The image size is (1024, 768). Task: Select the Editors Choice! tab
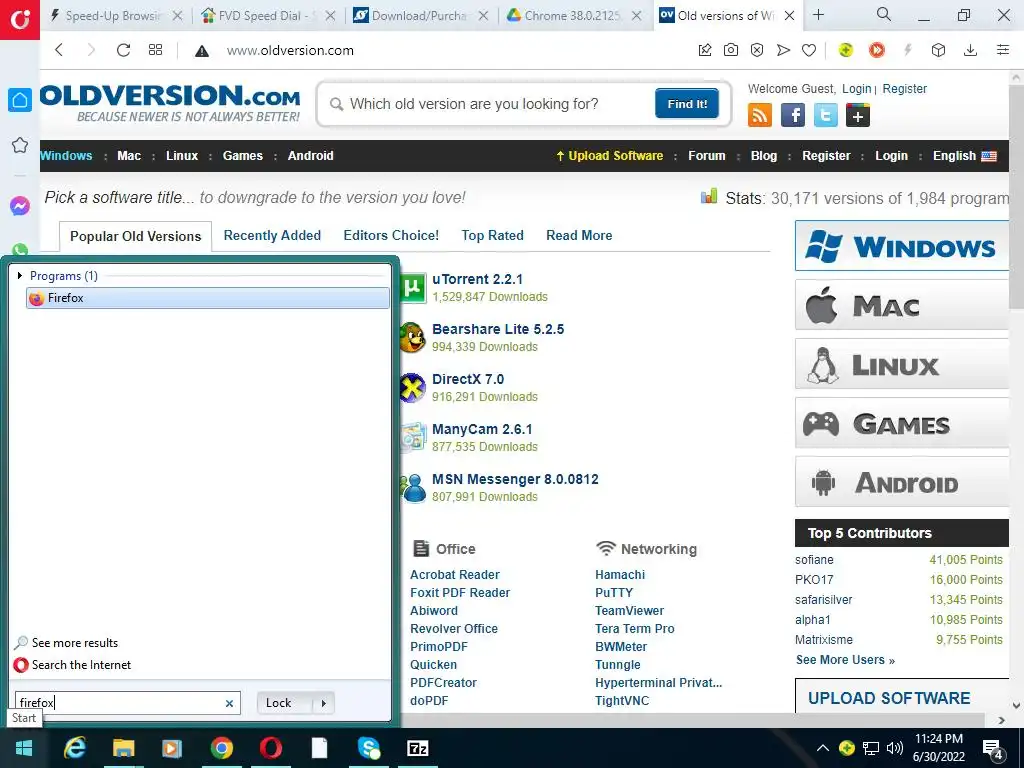[391, 235]
